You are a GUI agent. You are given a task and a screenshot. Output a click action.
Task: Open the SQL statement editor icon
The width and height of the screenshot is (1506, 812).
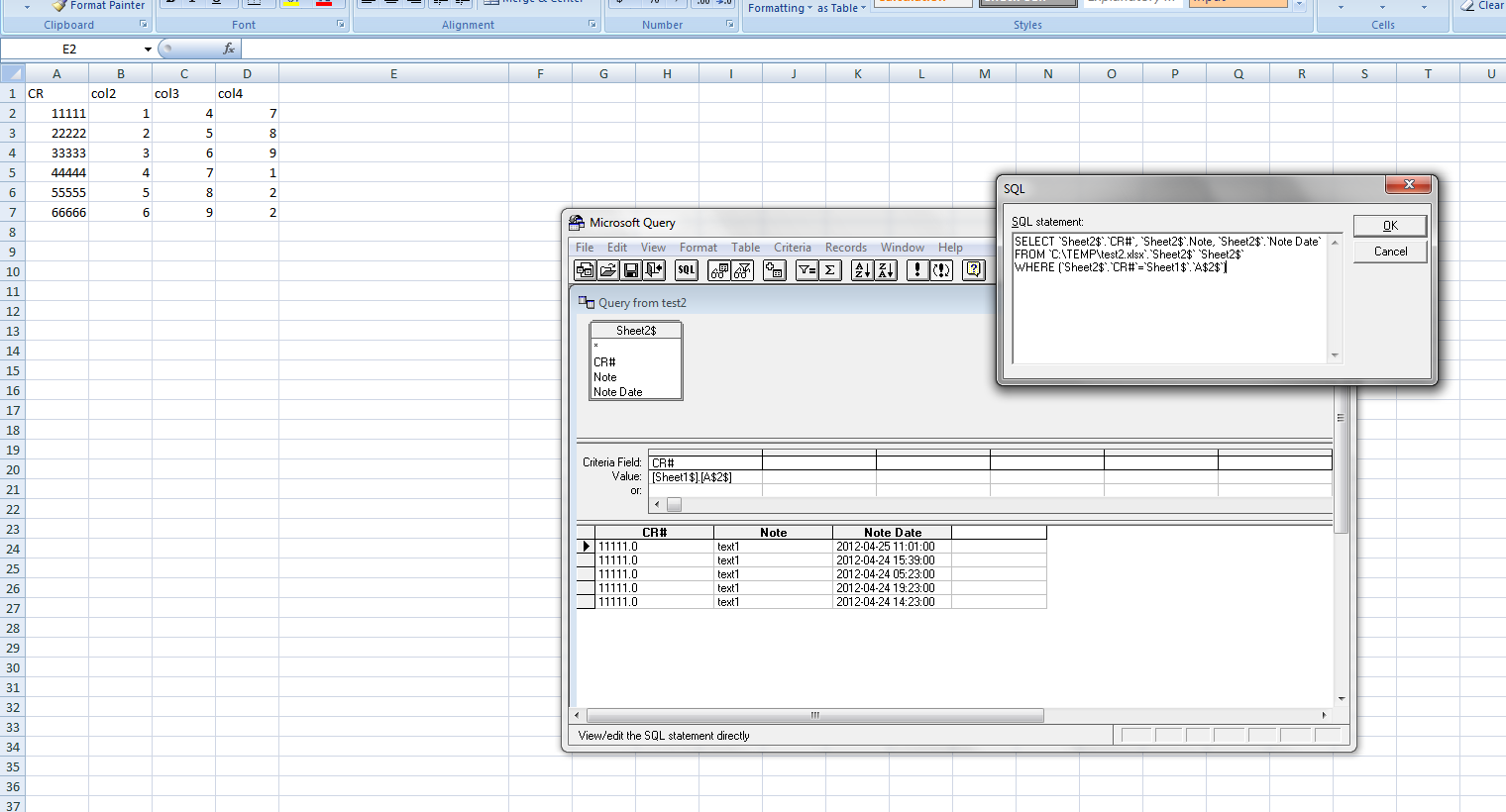686,269
